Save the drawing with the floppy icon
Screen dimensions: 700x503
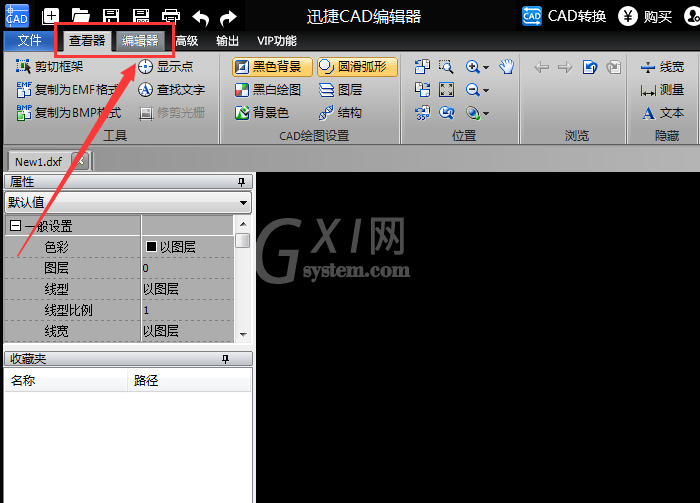(x=111, y=17)
